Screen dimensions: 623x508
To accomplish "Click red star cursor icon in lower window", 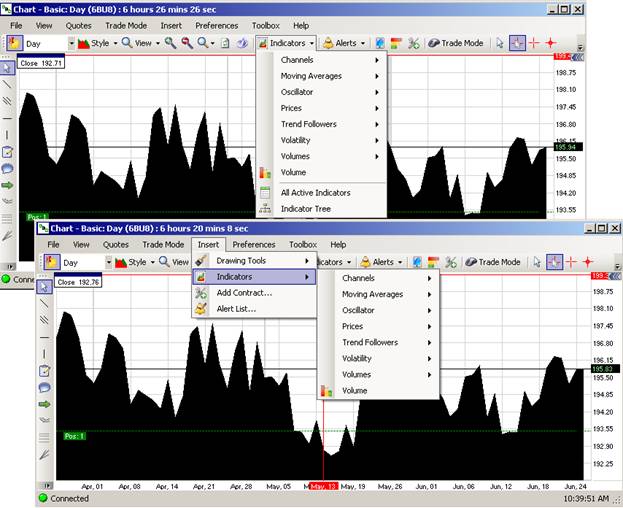I will tap(588, 262).
